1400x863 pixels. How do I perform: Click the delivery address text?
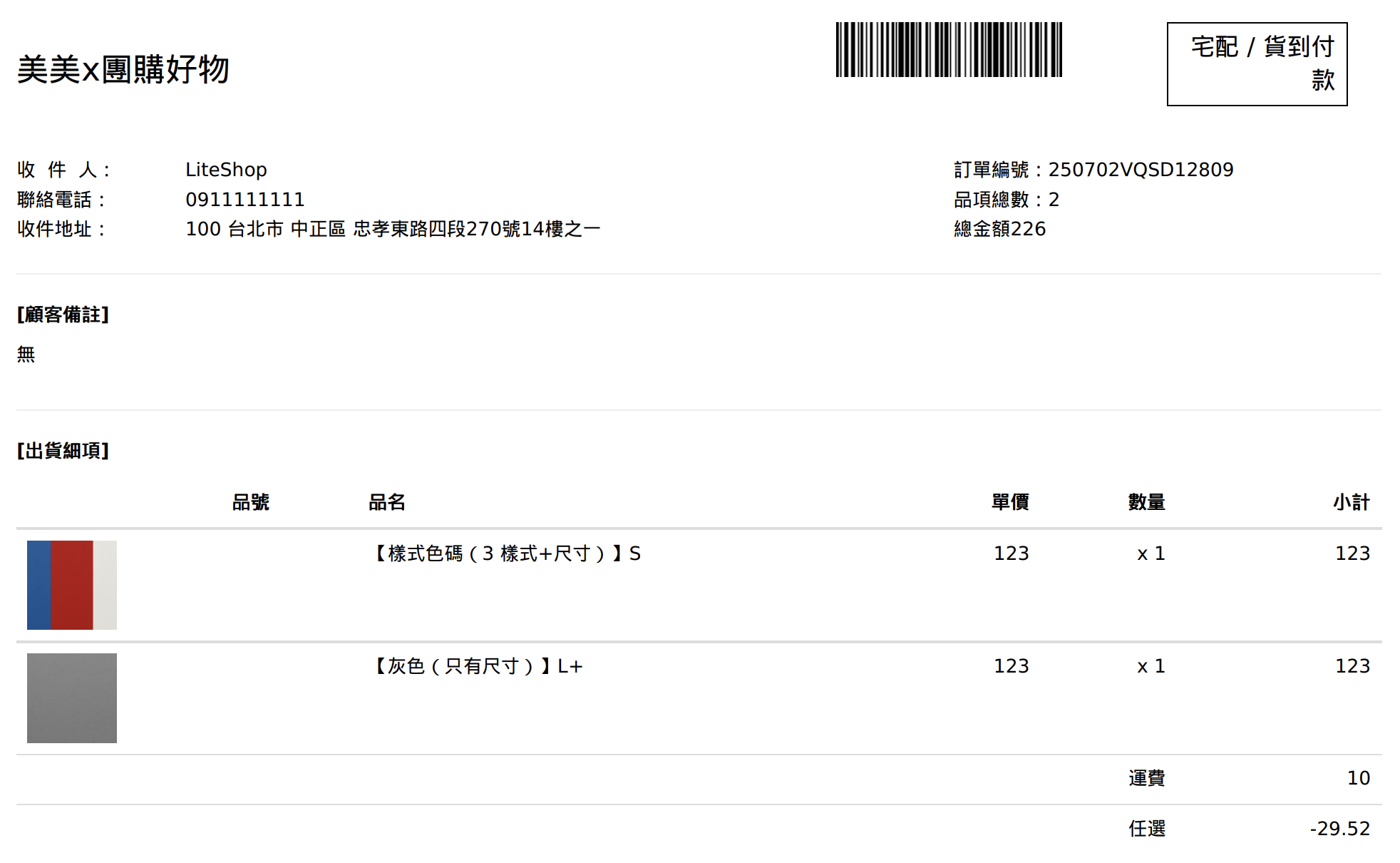(393, 229)
